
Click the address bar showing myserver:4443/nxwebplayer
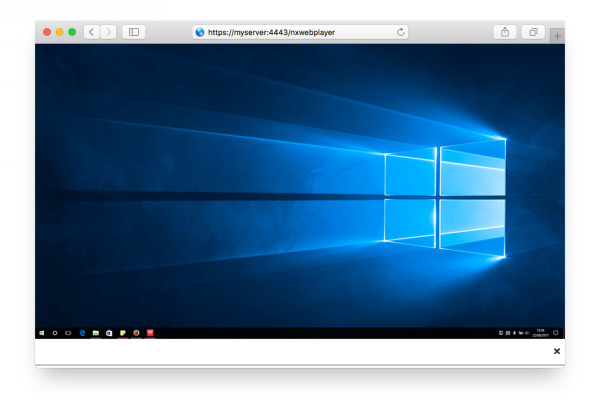pos(300,32)
